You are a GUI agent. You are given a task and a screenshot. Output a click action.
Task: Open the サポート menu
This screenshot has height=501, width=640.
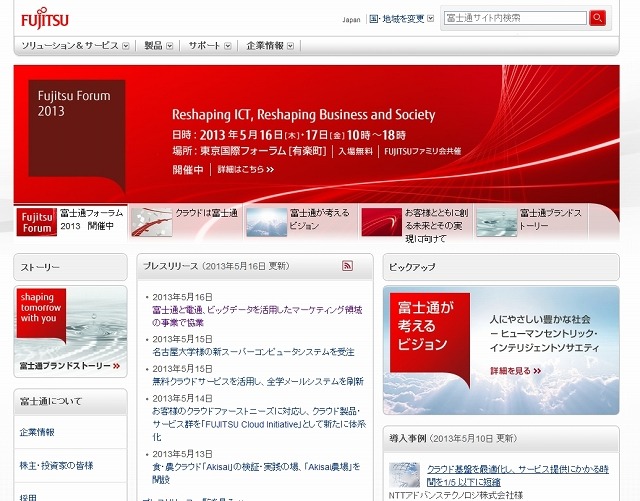(204, 46)
